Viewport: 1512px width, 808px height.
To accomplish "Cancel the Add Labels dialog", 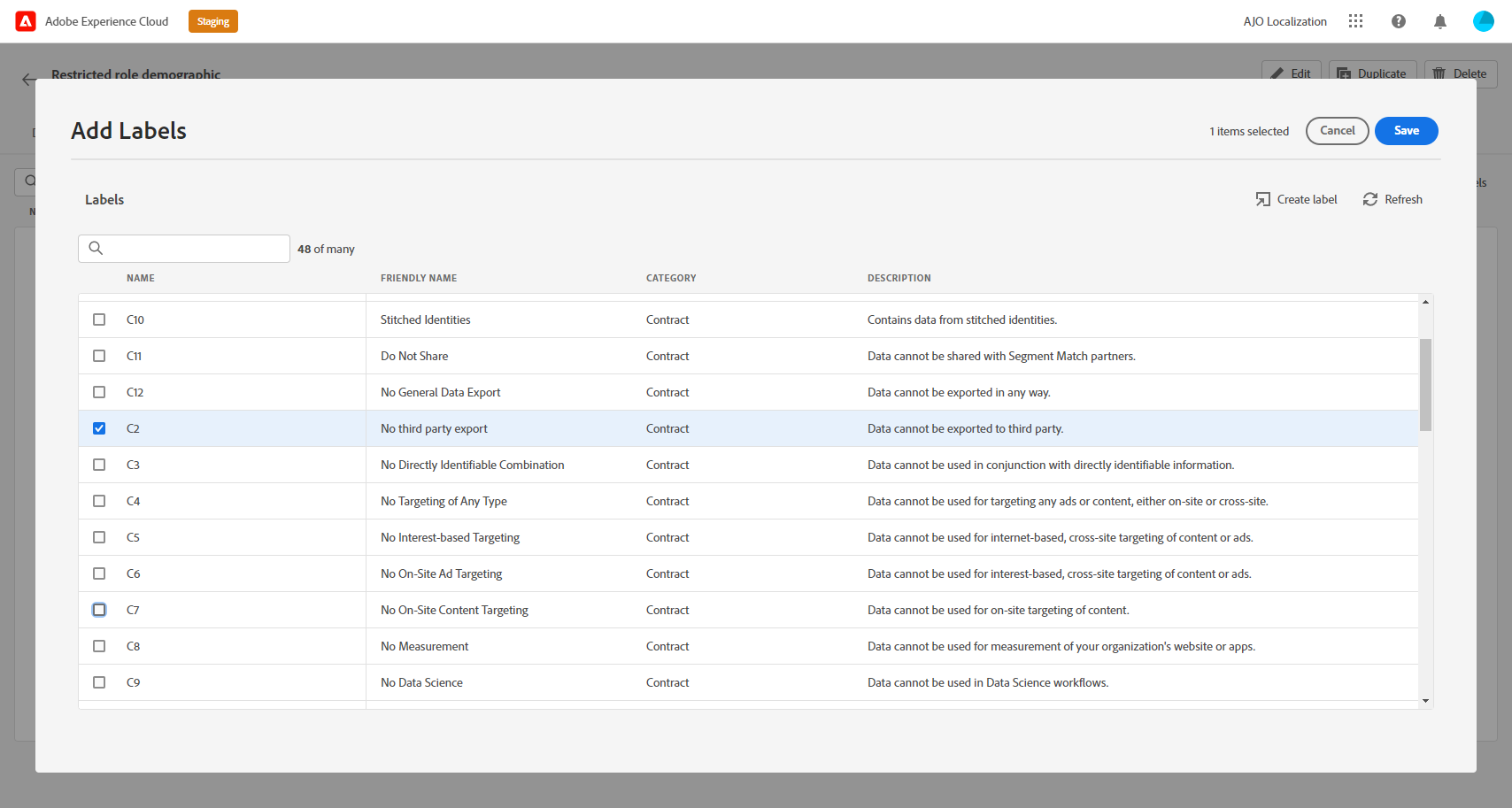I will point(1337,131).
